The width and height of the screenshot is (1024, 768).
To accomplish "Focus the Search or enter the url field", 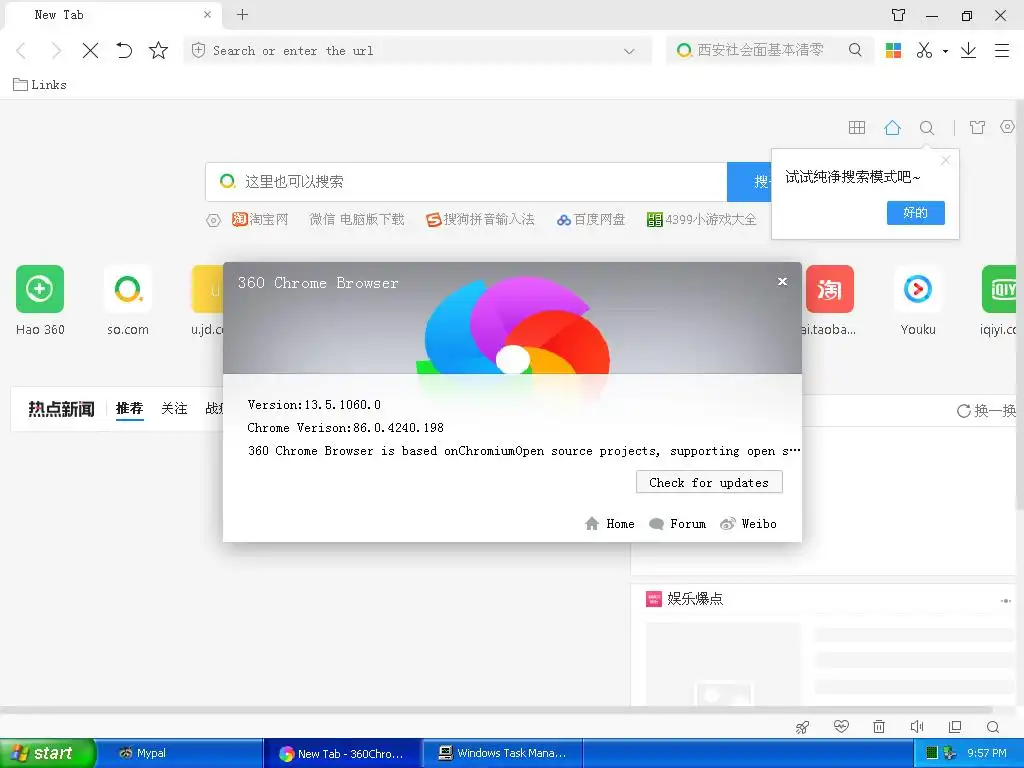I will pyautogui.click(x=418, y=50).
